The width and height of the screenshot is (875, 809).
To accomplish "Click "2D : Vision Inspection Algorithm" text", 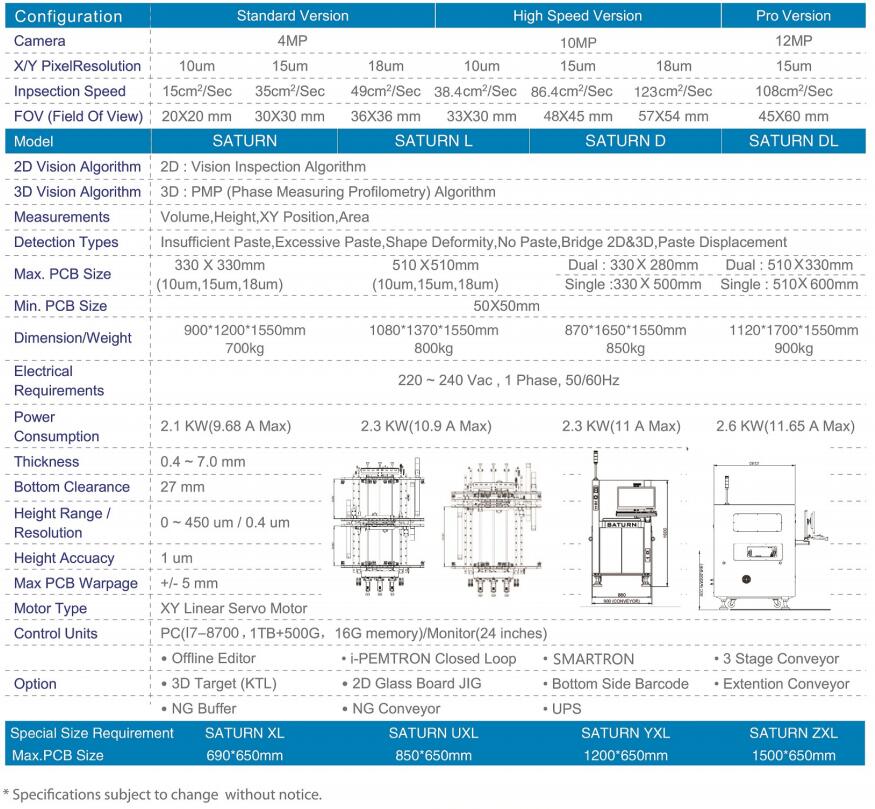I will (263, 167).
